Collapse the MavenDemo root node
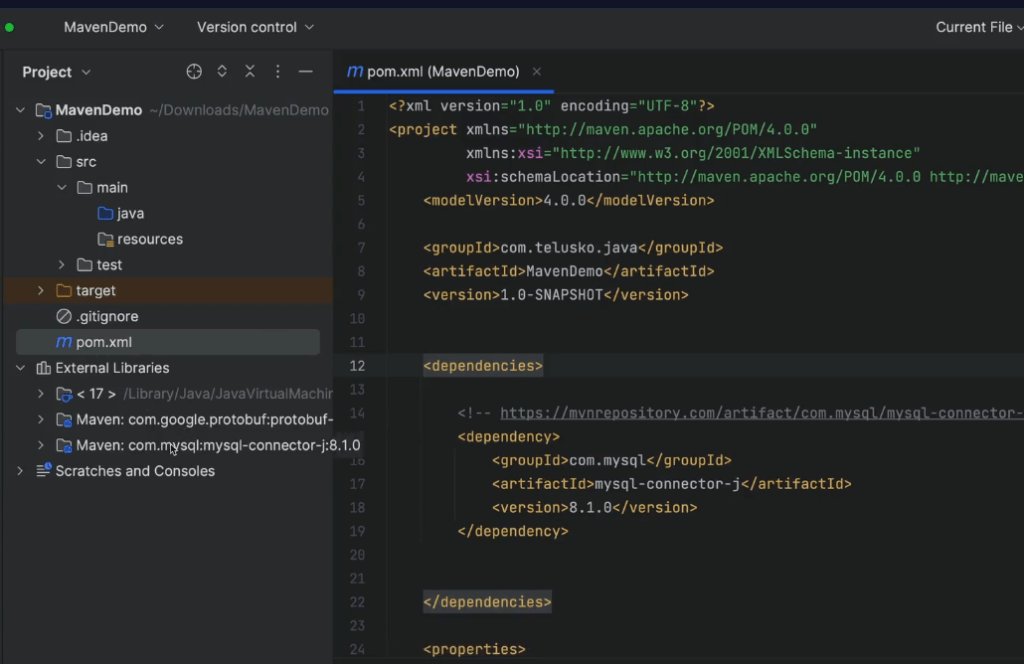The image size is (1024, 664). (20, 110)
